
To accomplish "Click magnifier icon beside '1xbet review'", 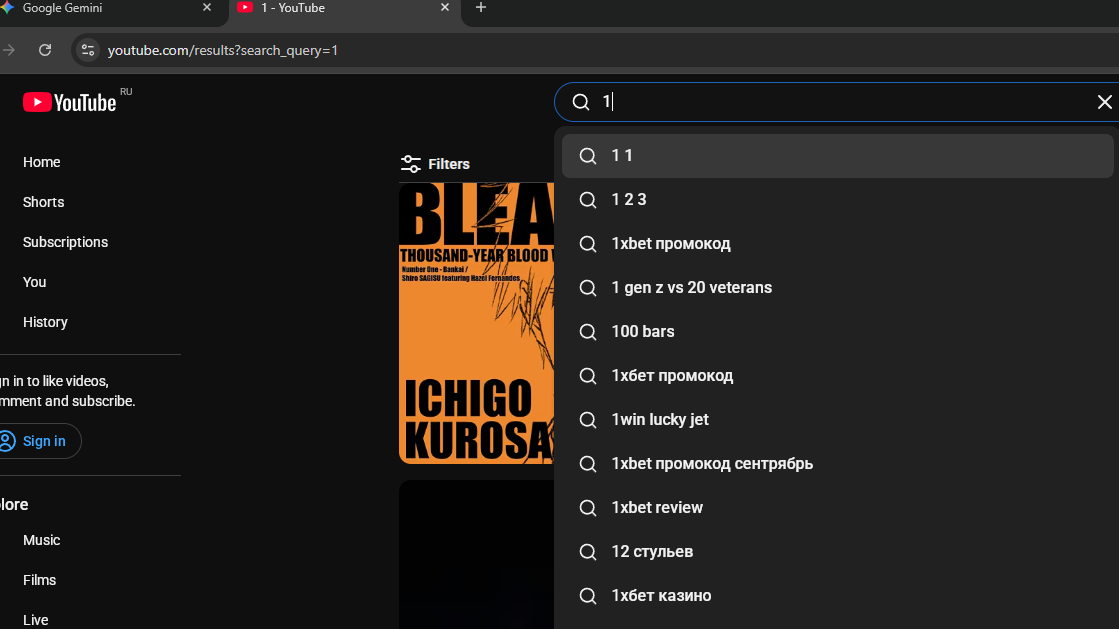I will click(x=588, y=508).
